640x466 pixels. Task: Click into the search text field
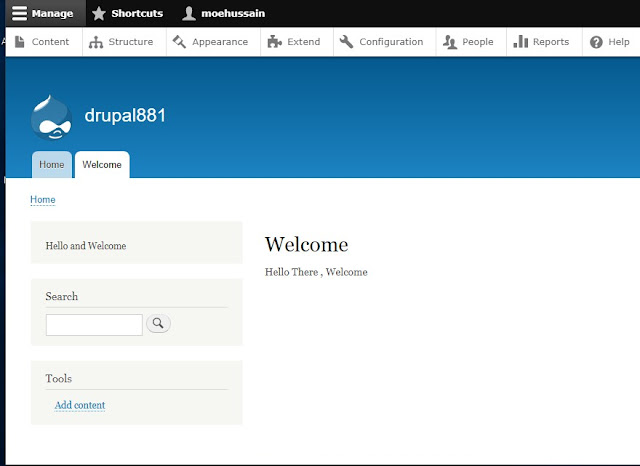click(x=94, y=325)
